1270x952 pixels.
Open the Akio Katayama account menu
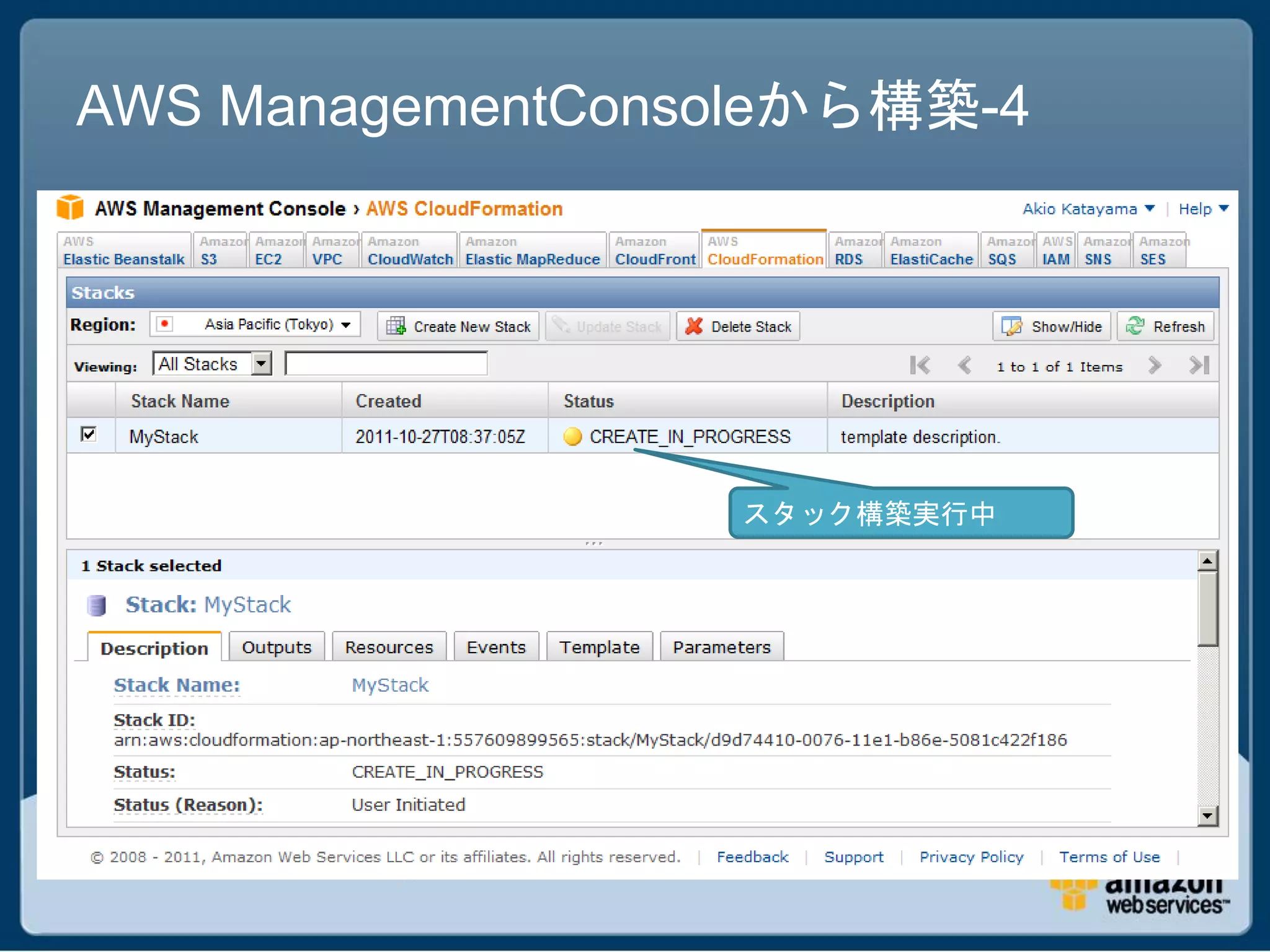click(x=1088, y=209)
